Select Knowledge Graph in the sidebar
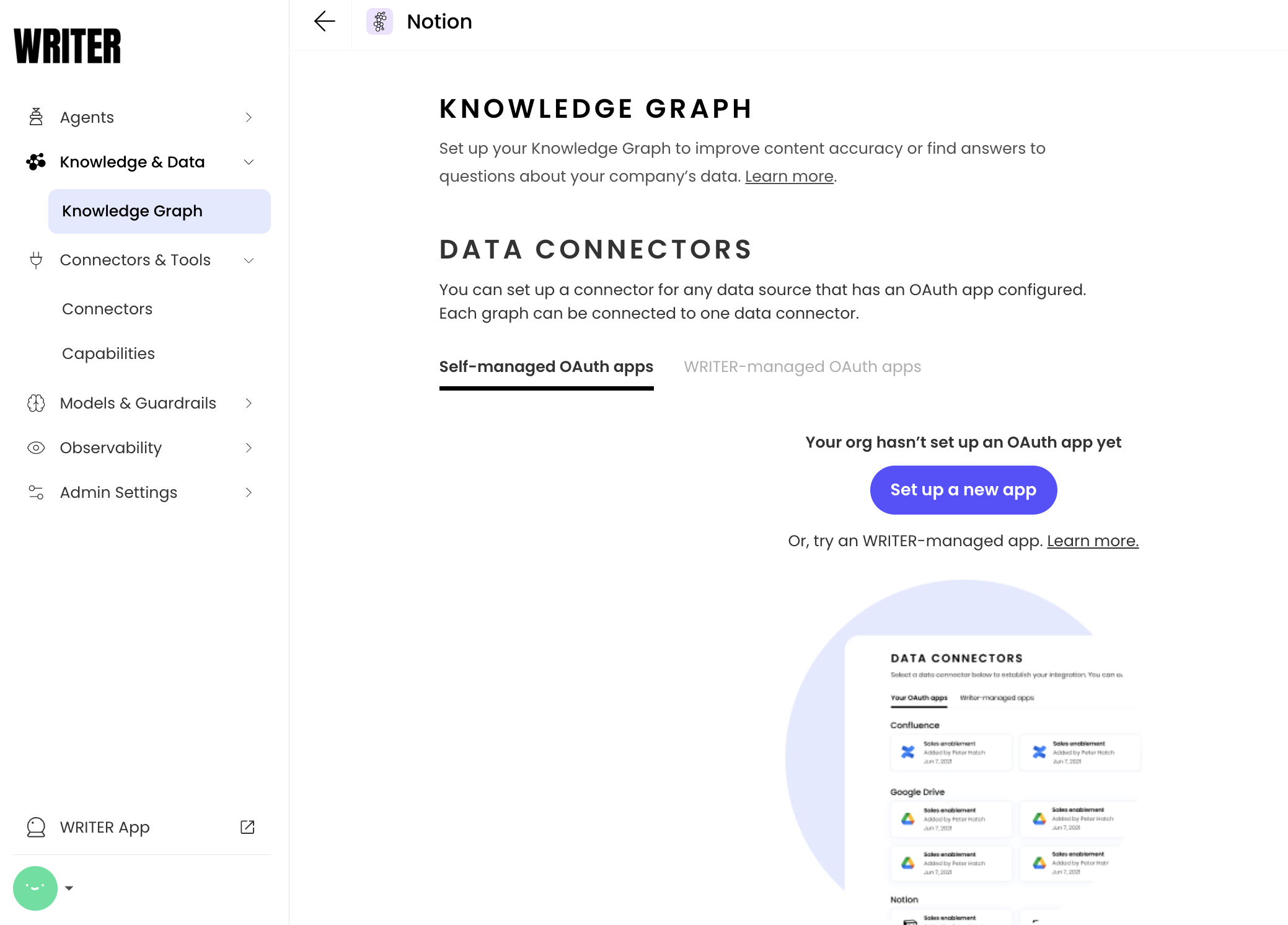 pos(159,211)
